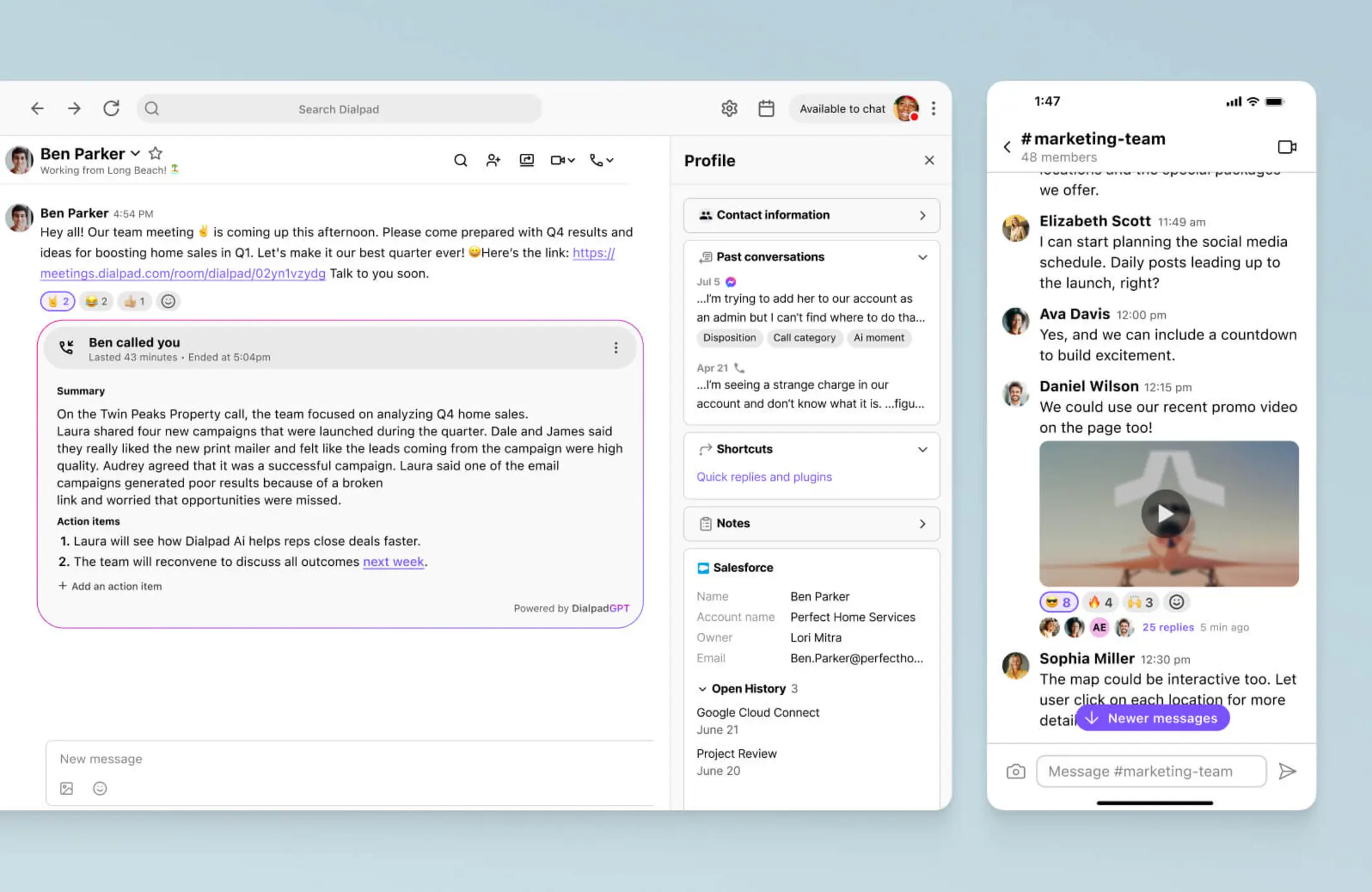Collapse the Past conversations section
Screen dimensions: 1372x892
922,257
